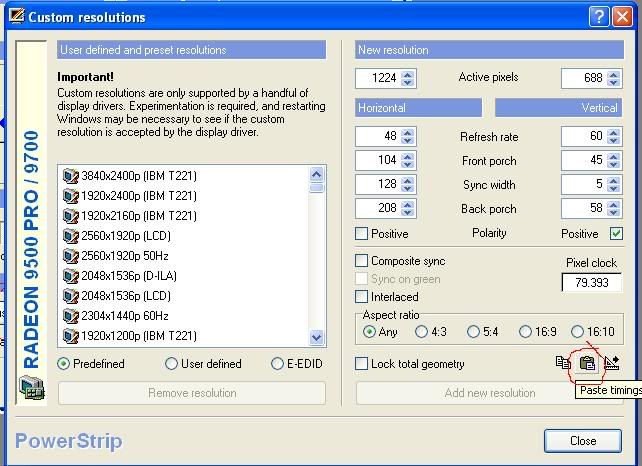Click the ruler icon right of Paste timings

tap(612, 362)
